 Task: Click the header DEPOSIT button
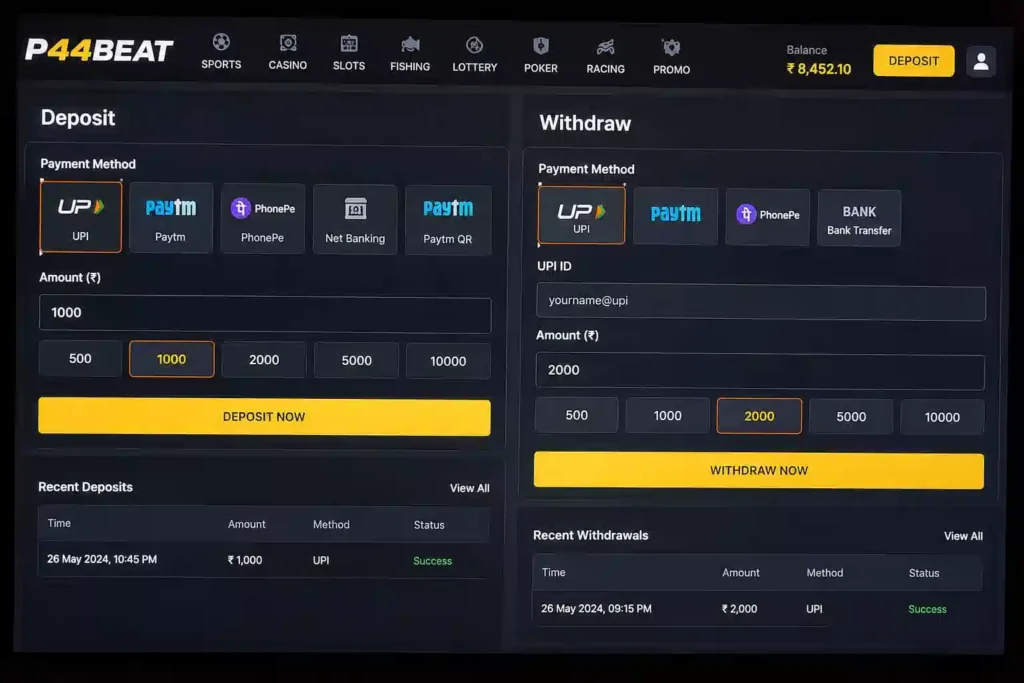click(914, 61)
